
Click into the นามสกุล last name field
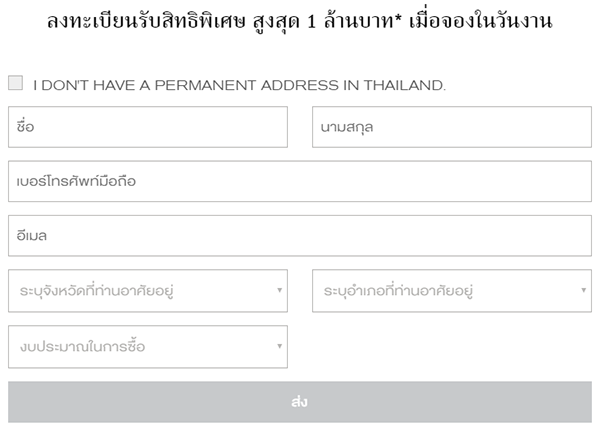[451, 127]
